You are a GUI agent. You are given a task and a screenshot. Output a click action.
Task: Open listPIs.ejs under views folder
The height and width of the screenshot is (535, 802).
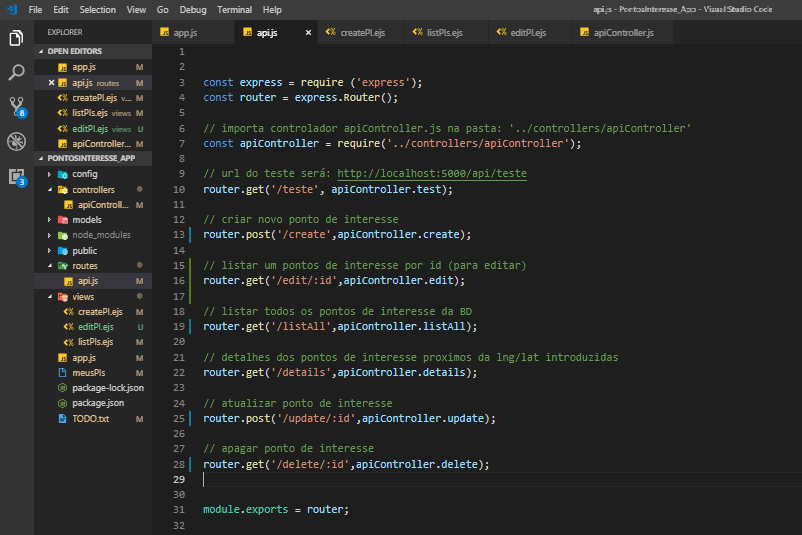tap(95, 342)
